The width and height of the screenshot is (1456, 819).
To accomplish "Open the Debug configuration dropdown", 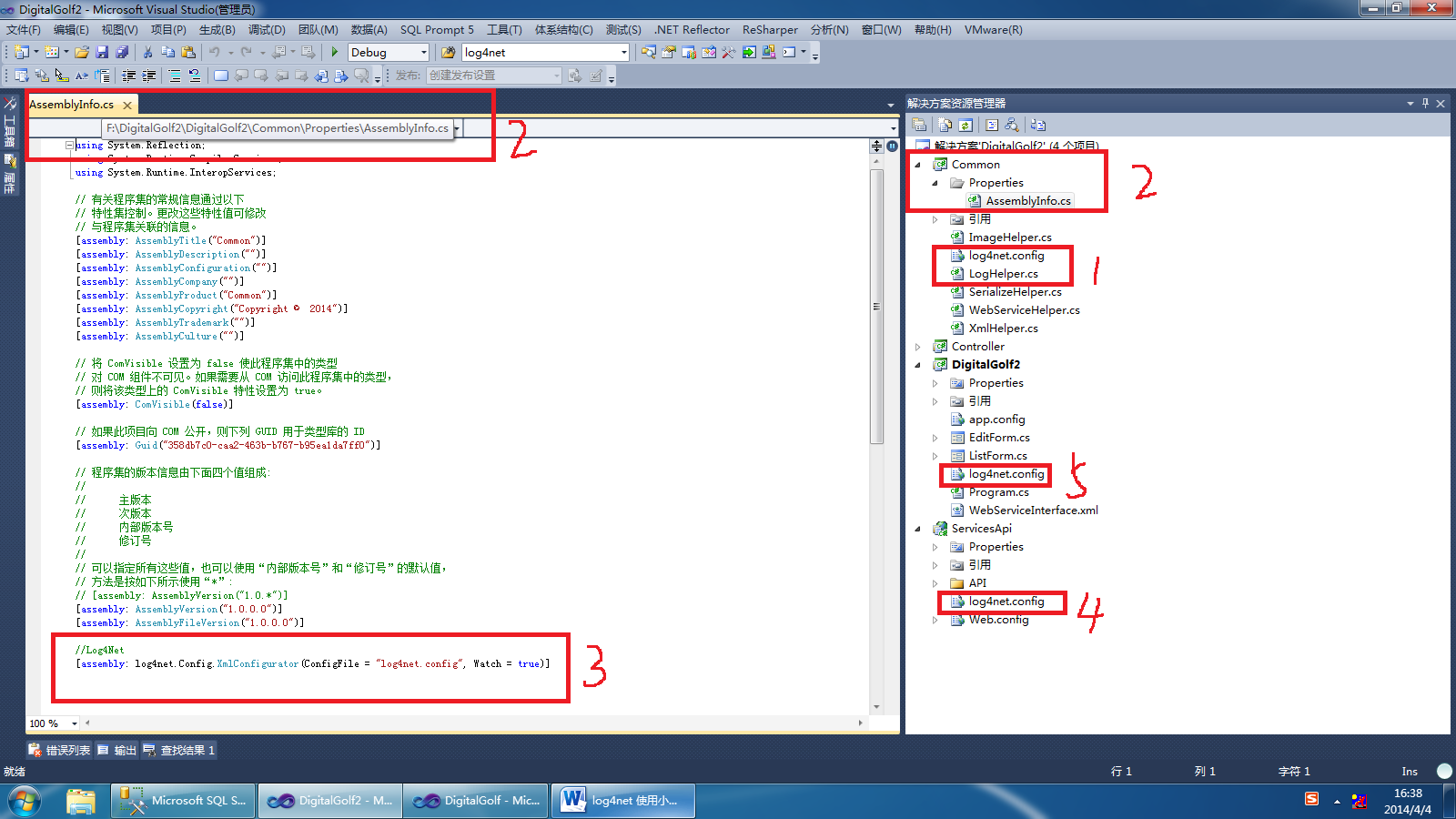I will coord(423,52).
